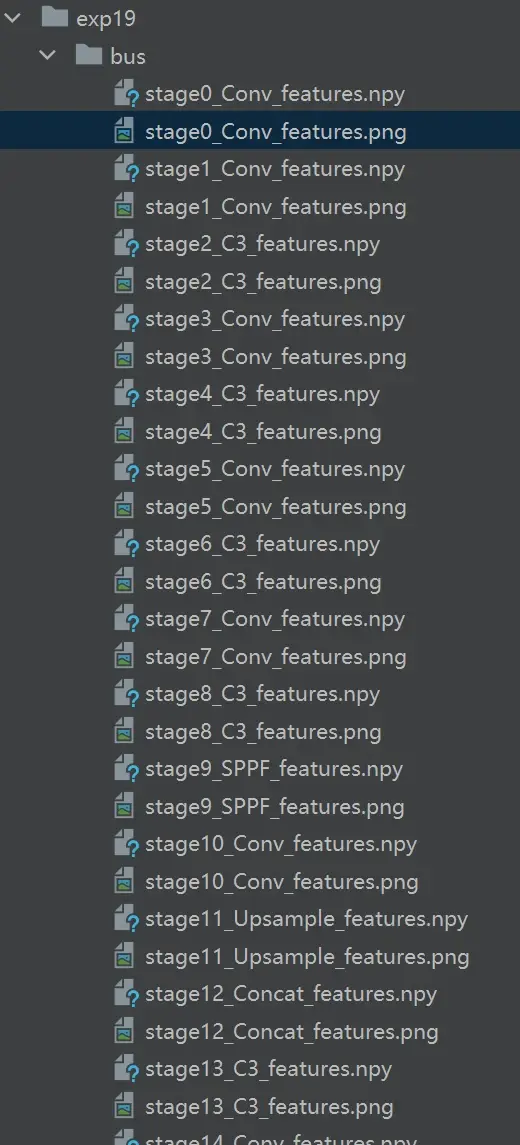Collapse the exp19 folder chevron

coord(12,18)
